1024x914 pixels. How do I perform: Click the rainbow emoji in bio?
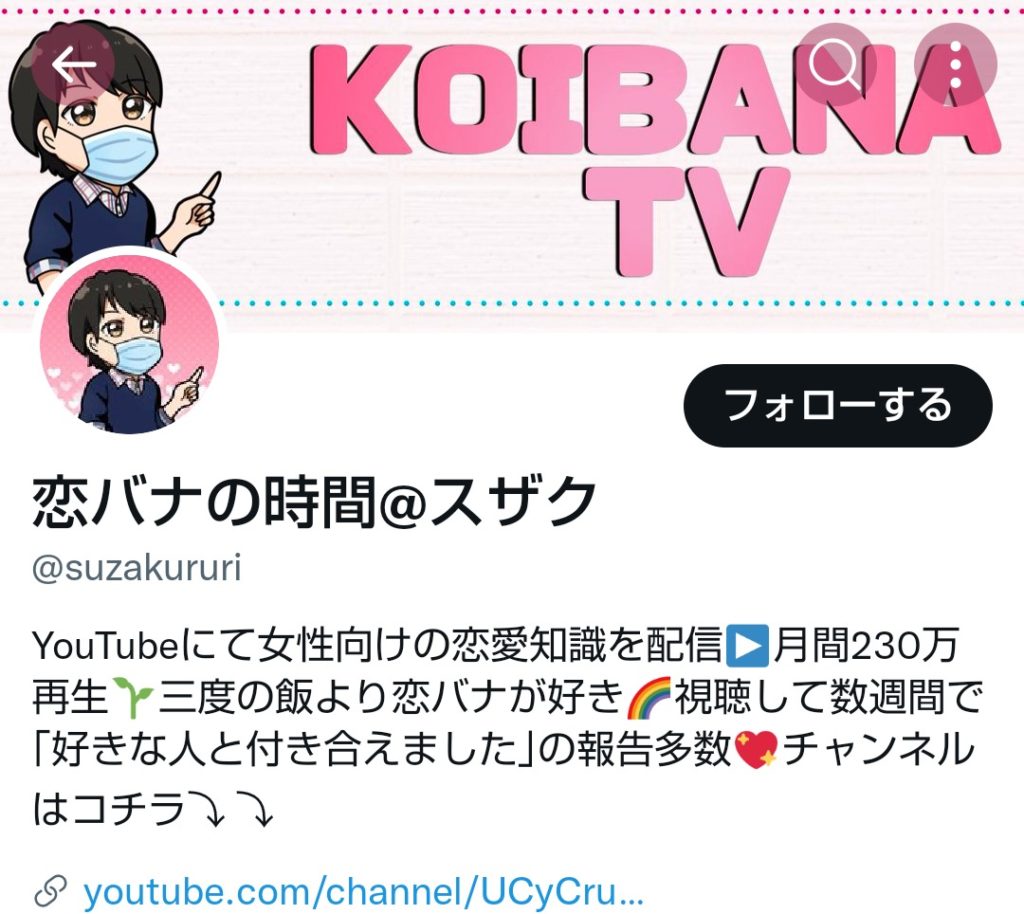coord(648,697)
